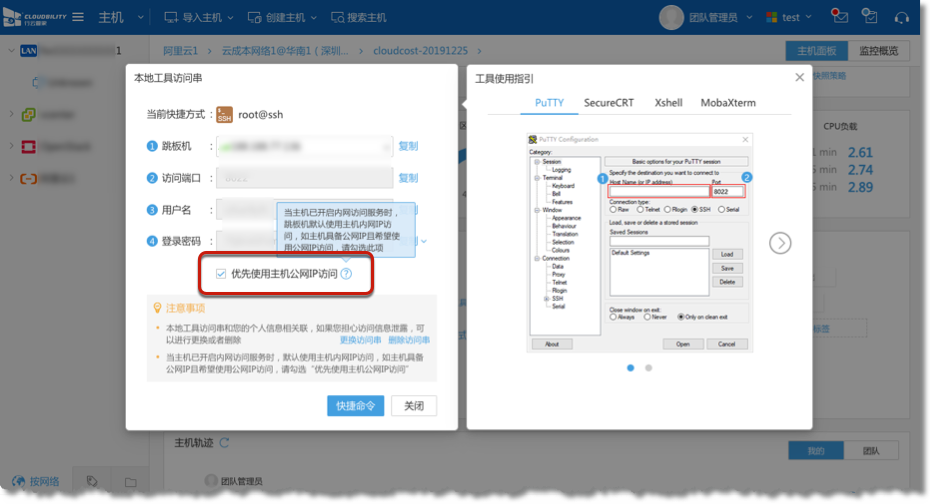Select the MobaXterm tab
930x504 pixels.
coord(728,103)
